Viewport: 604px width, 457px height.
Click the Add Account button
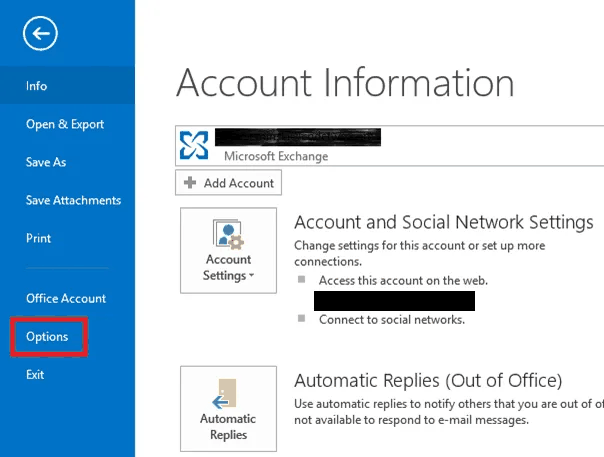coord(228,183)
